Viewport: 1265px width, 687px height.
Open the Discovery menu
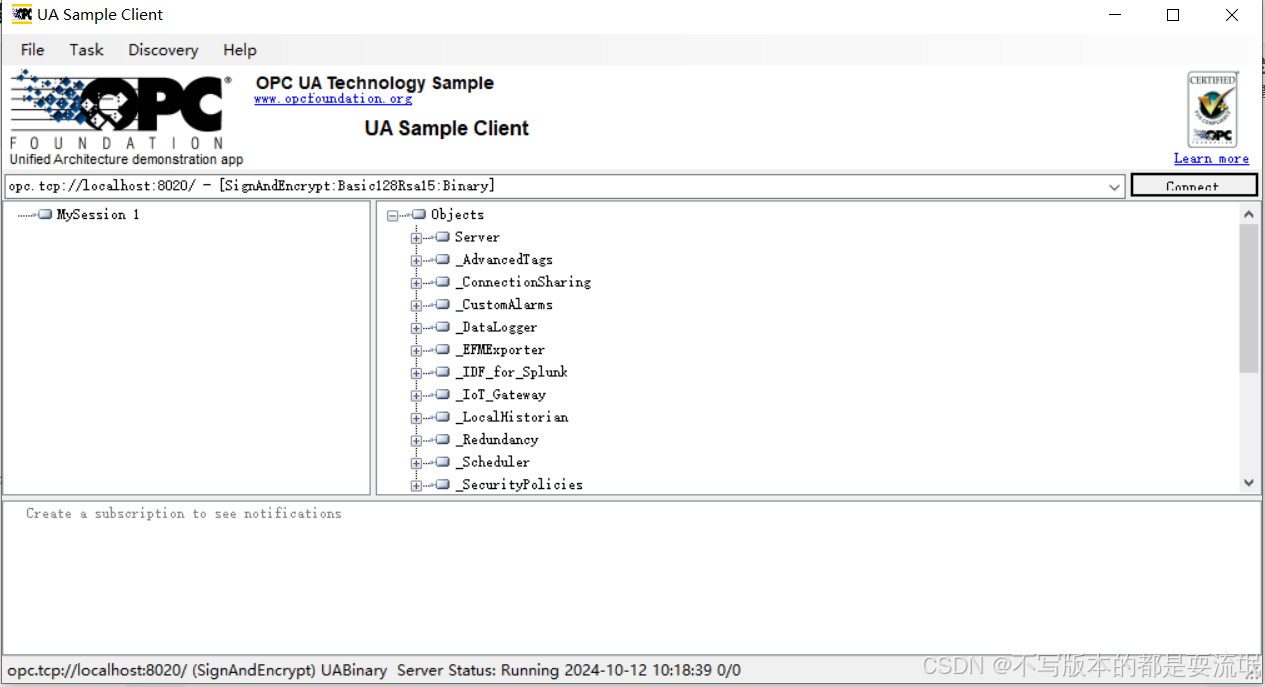pyautogui.click(x=163, y=50)
